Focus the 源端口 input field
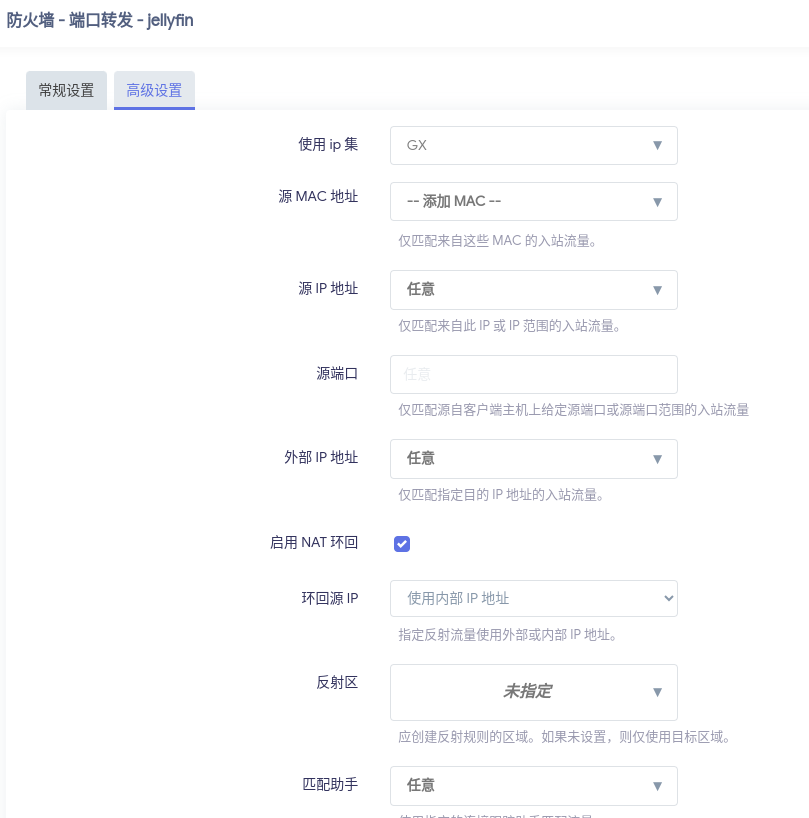The height and width of the screenshot is (818, 809). tap(533, 374)
